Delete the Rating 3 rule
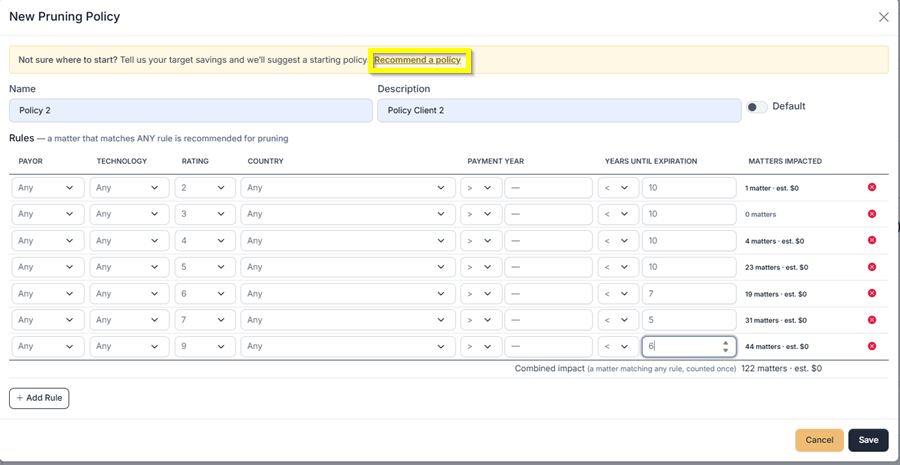This screenshot has height=465, width=900. (872, 214)
